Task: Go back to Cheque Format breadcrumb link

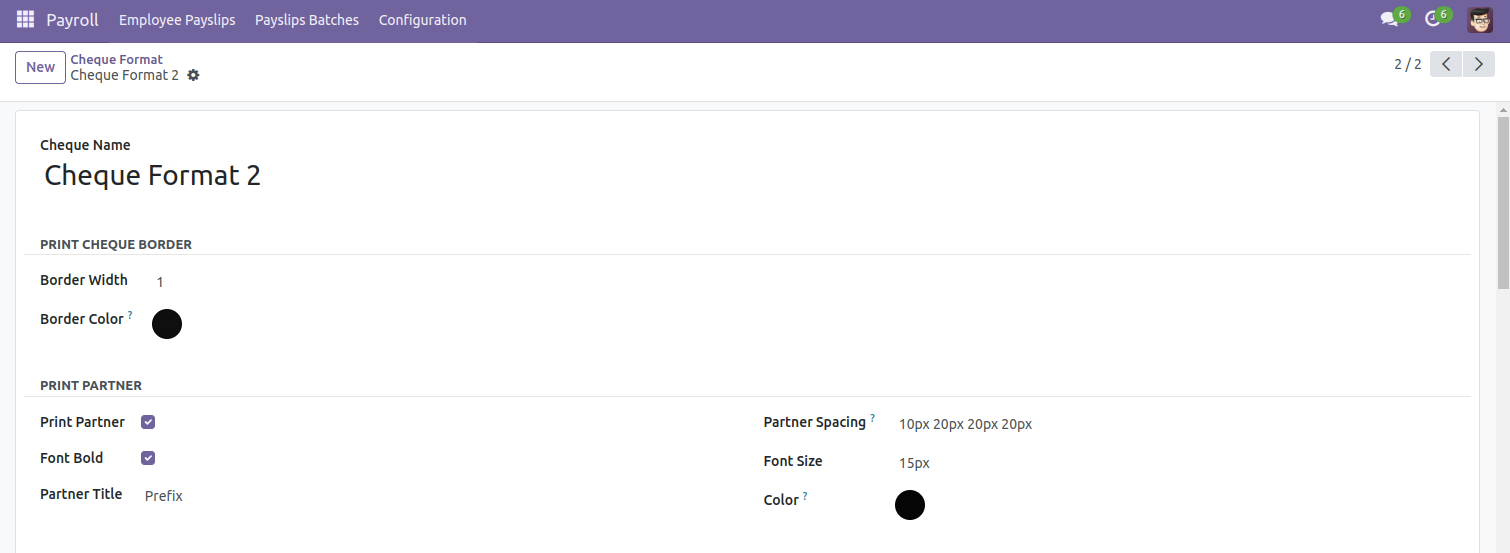Action: (x=116, y=59)
